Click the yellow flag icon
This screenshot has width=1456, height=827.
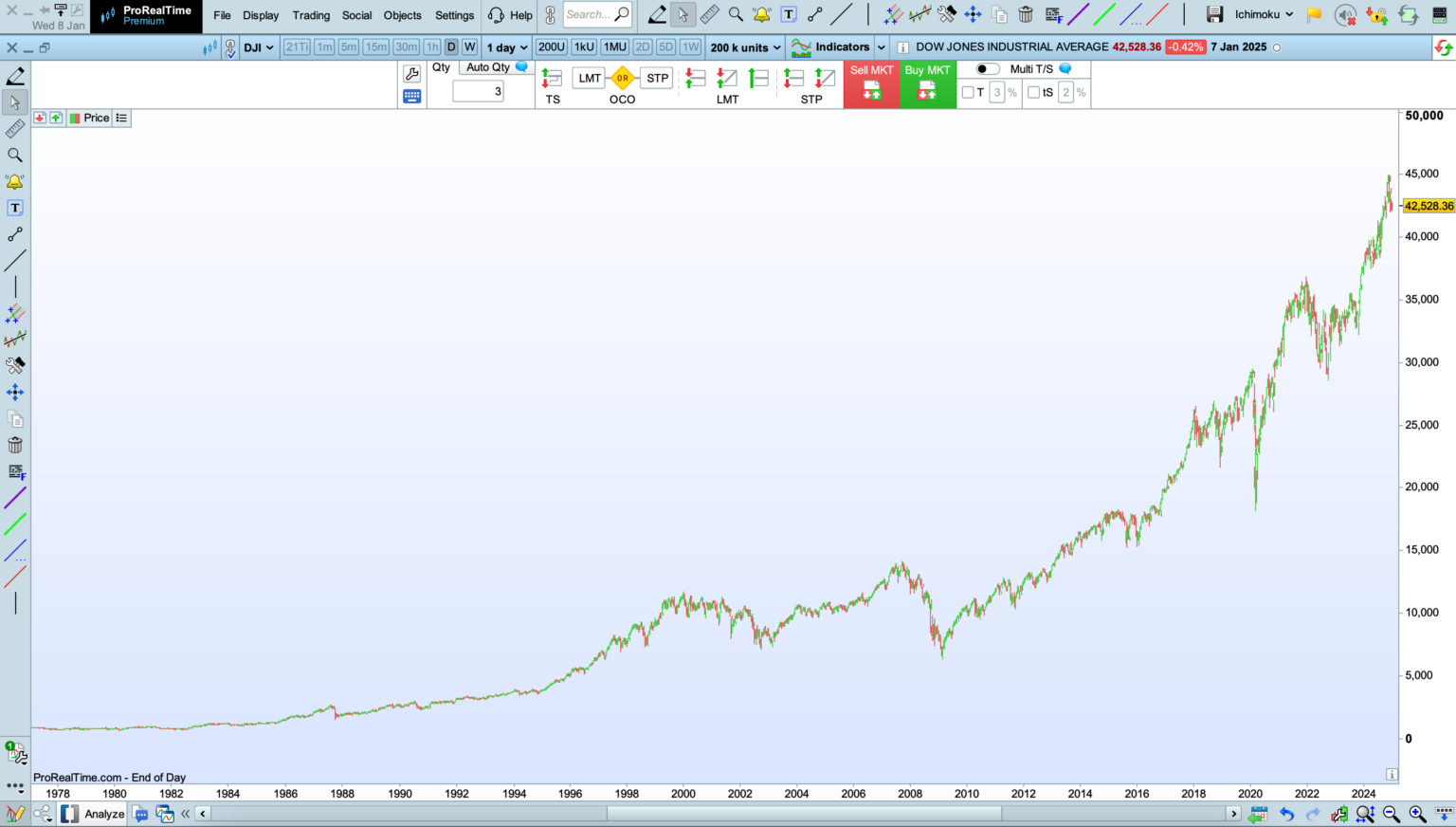(x=1314, y=15)
